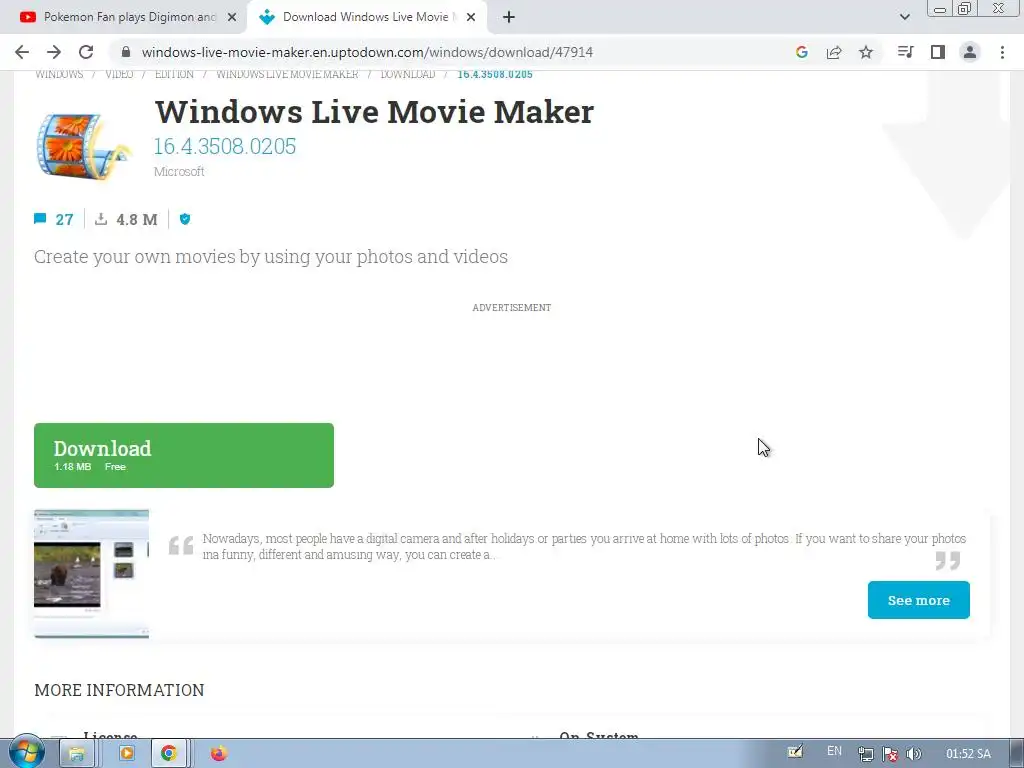Open the tab search dropdown arrow

(904, 17)
